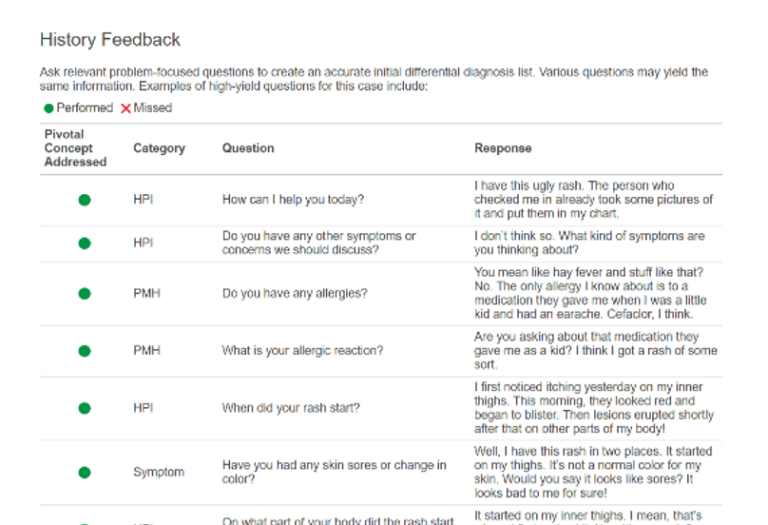768x525 pixels.
Task: Click the Cefaclor allergy response text
Action: pos(590,293)
